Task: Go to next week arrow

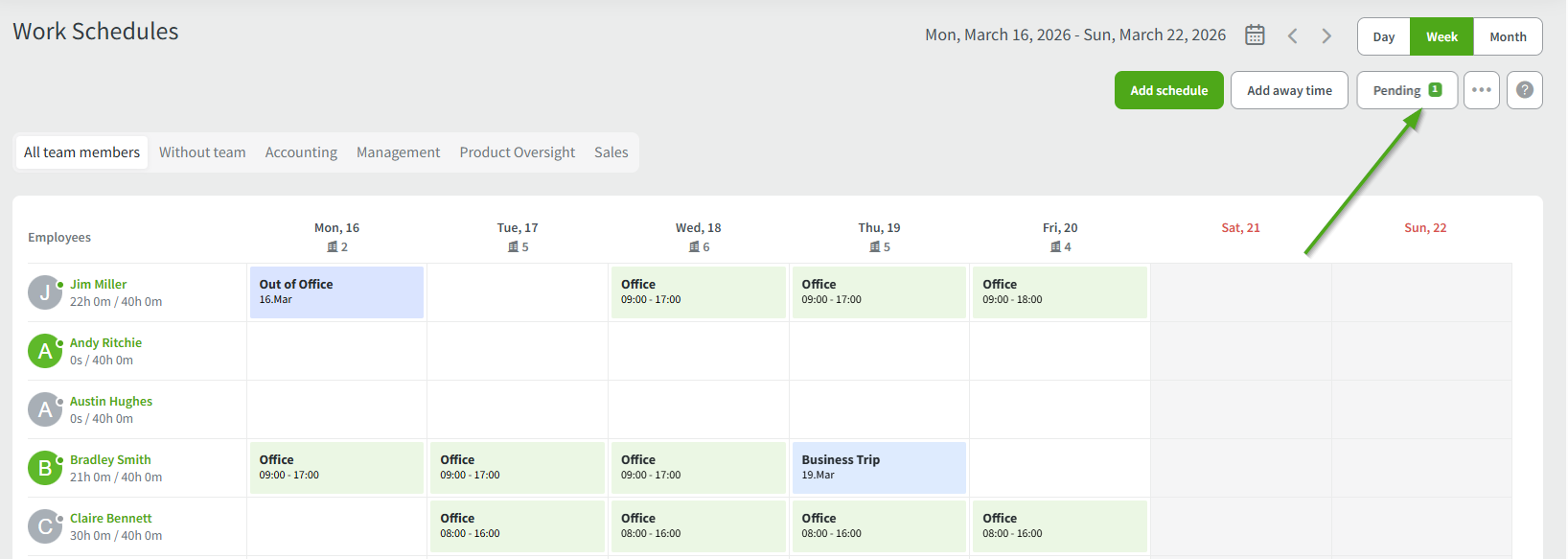Action: 1326,36
